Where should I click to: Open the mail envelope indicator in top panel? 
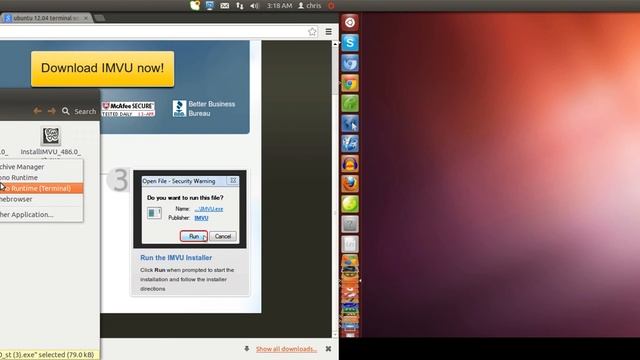(x=224, y=6)
